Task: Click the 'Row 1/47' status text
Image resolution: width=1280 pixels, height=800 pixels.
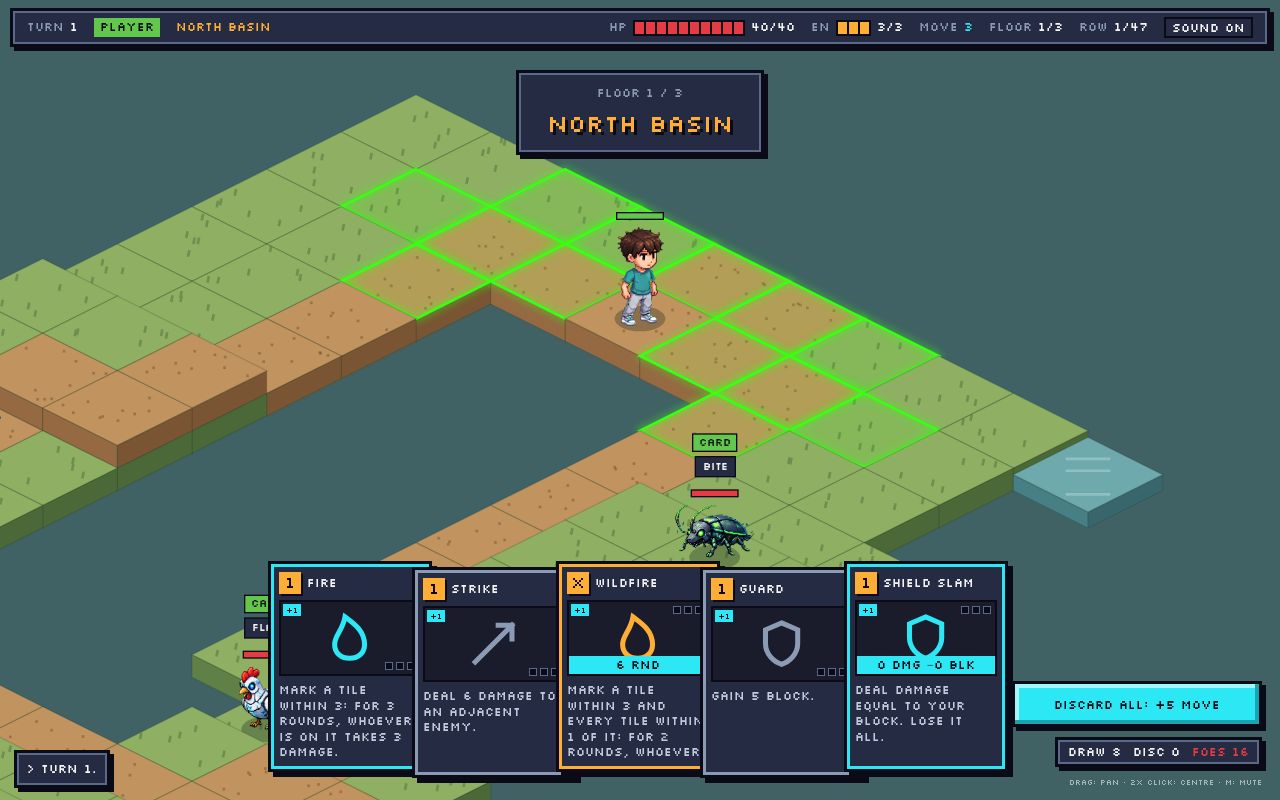Action: [x=1114, y=27]
